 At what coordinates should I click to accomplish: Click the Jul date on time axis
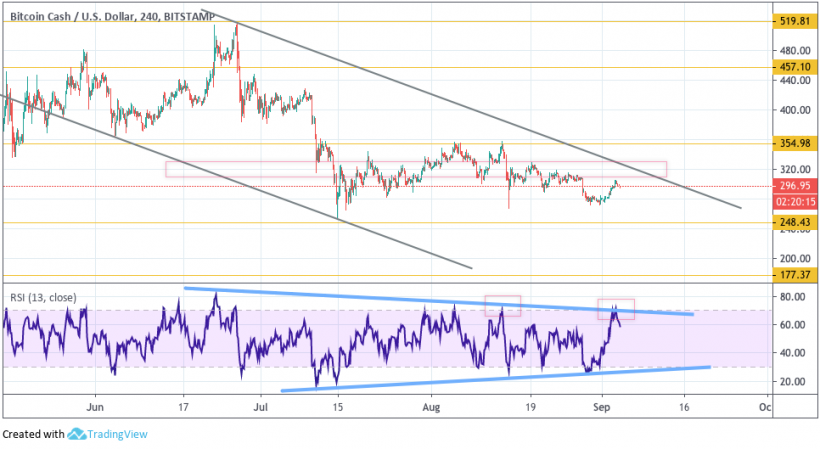click(262, 408)
